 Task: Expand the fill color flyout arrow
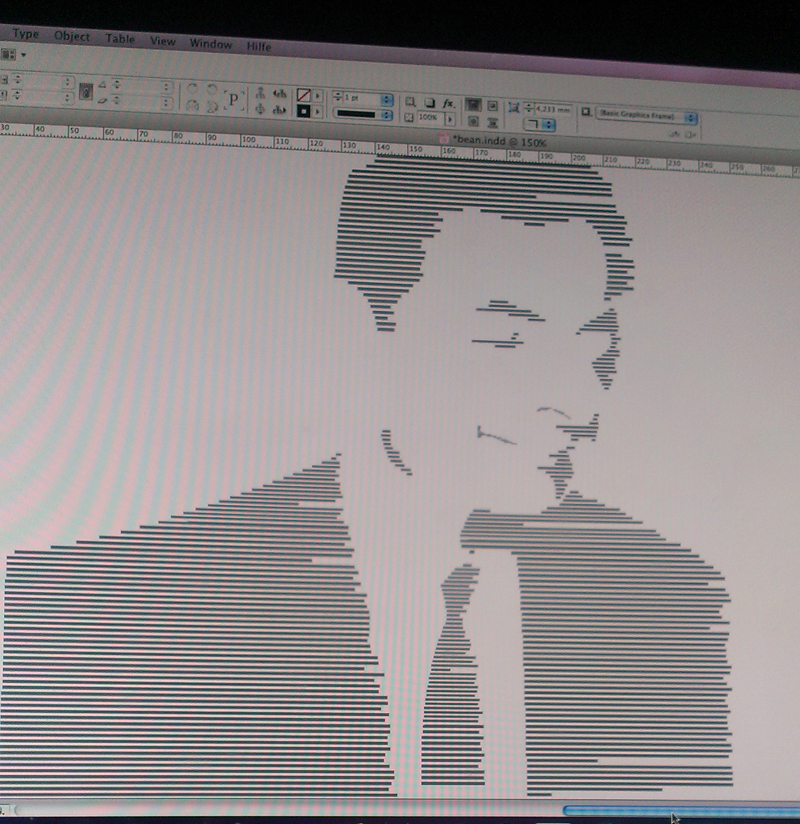317,96
